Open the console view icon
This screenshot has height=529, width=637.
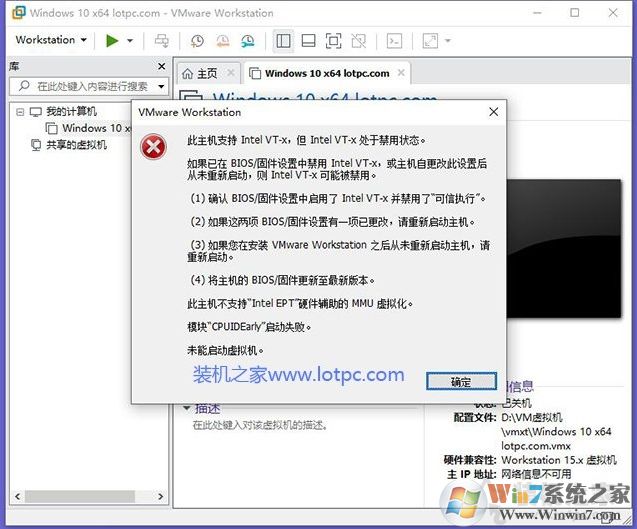pyautogui.click(x=394, y=41)
